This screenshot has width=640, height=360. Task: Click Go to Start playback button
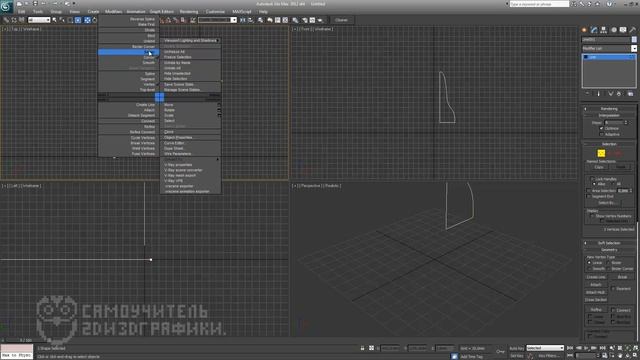click(x=570, y=348)
